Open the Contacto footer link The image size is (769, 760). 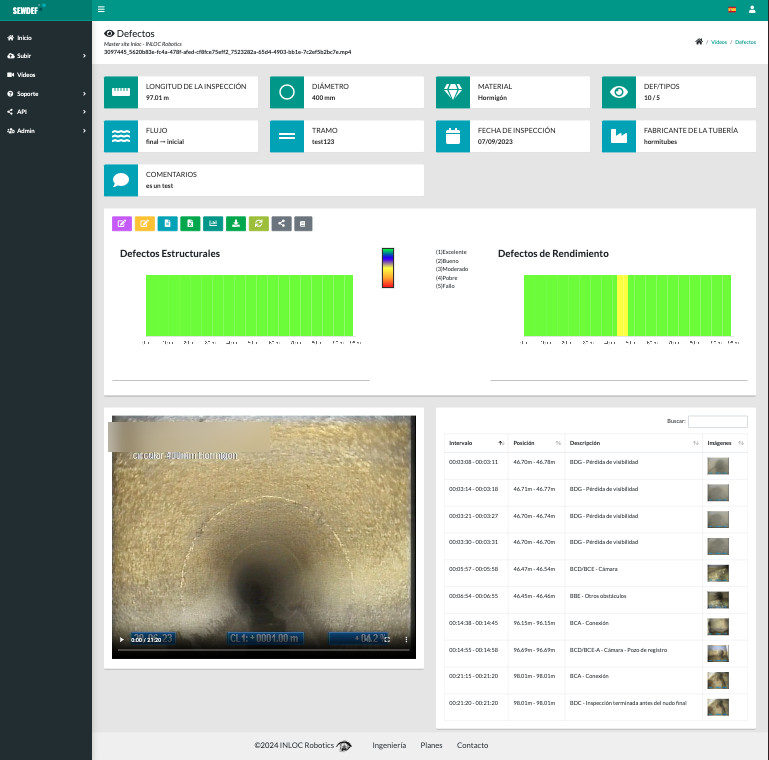tap(472, 745)
